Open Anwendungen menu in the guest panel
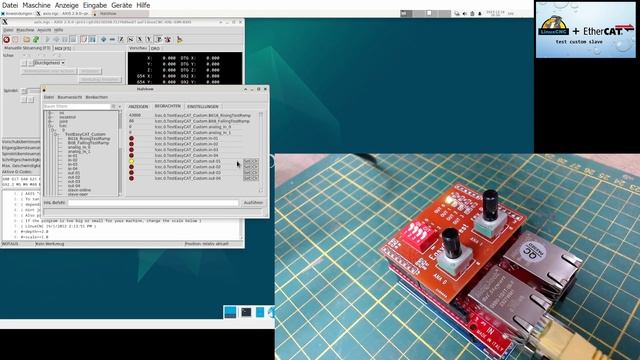This screenshot has height=360, width=640. tap(16, 13)
